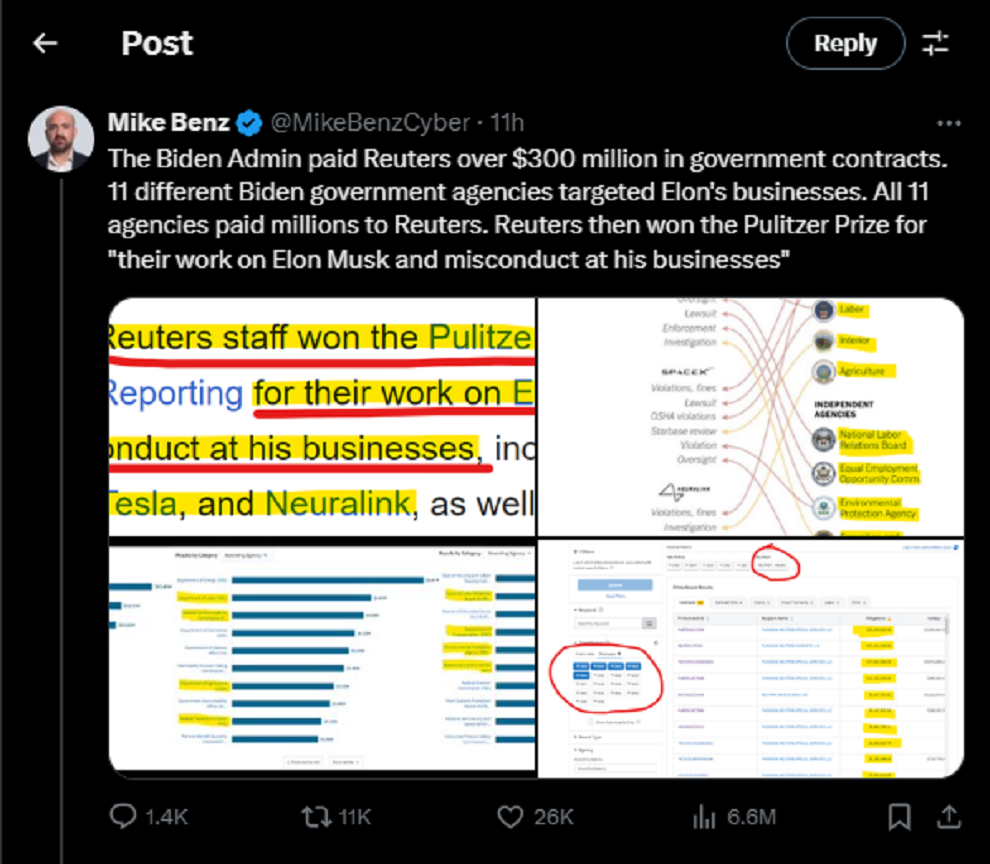The width and height of the screenshot is (990, 864).
Task: Share the post via share icon
Action: tap(948, 816)
